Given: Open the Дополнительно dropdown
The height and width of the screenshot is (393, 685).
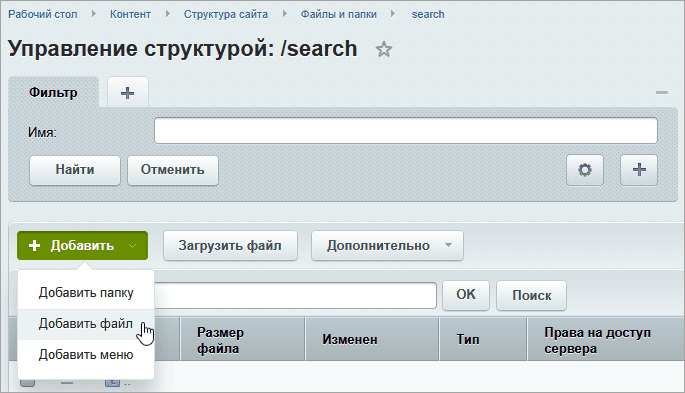Looking at the screenshot, I should (x=387, y=245).
